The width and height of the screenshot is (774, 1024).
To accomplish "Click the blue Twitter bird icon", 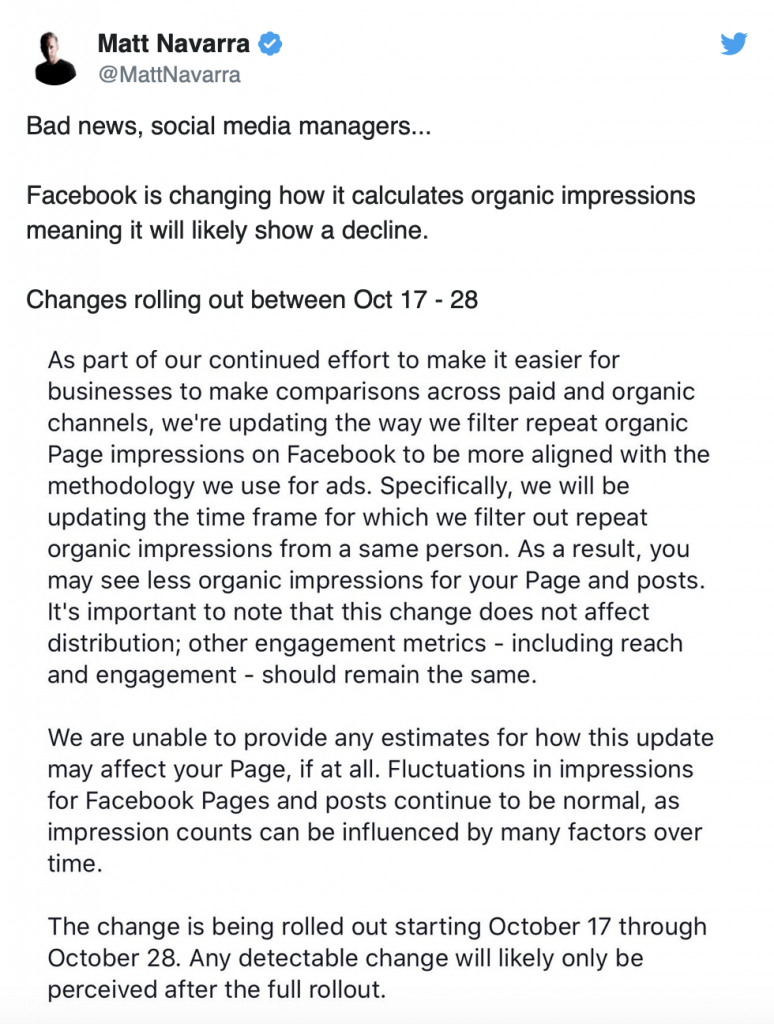I will tap(735, 43).
